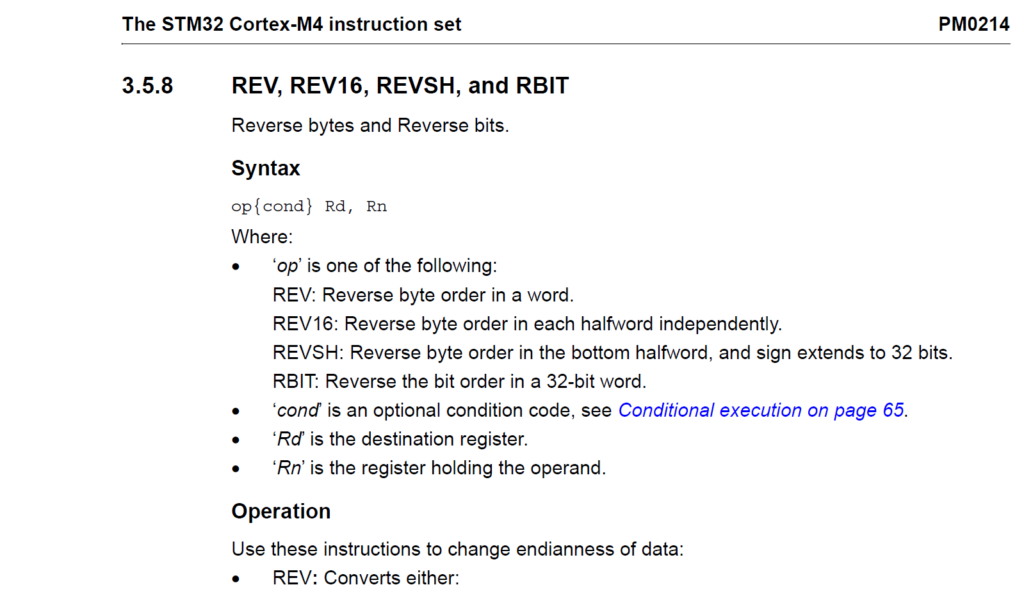
Task: Click the 'Reverse bytes and Reverse bits' sentence
Action: click(370, 127)
